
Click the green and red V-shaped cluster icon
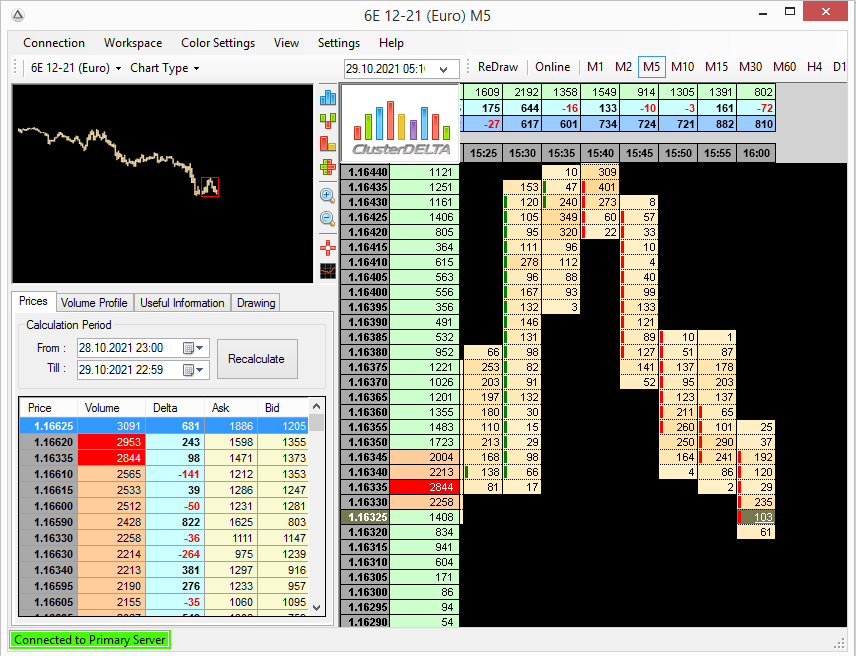coord(327,120)
